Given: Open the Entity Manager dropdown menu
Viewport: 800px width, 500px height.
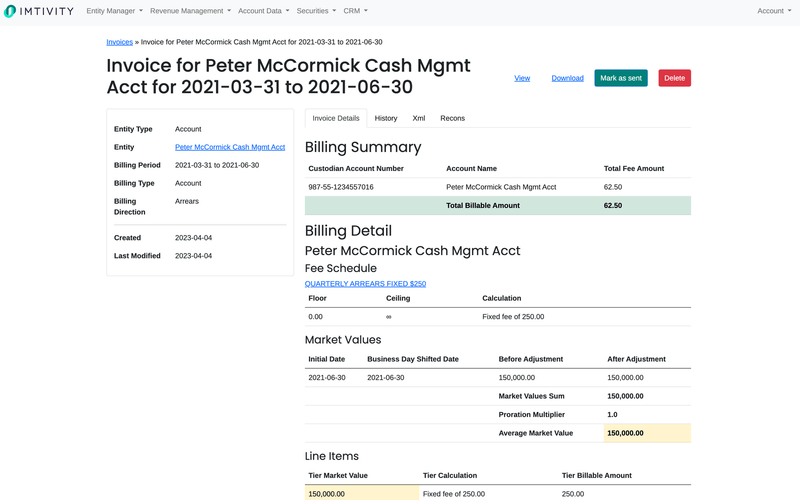Looking at the screenshot, I should (114, 11).
